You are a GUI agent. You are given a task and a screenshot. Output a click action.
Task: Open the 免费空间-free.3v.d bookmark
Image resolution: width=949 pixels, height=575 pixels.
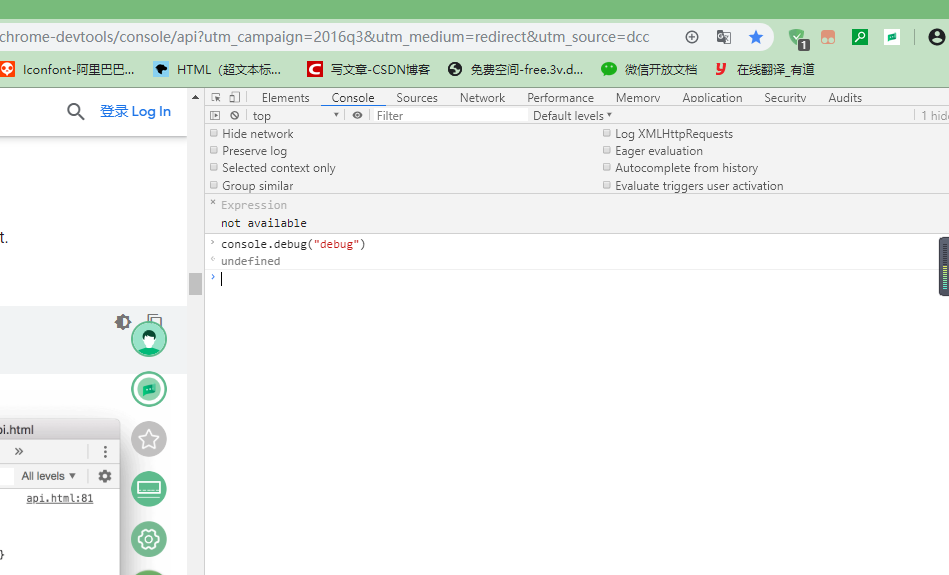[516, 70]
